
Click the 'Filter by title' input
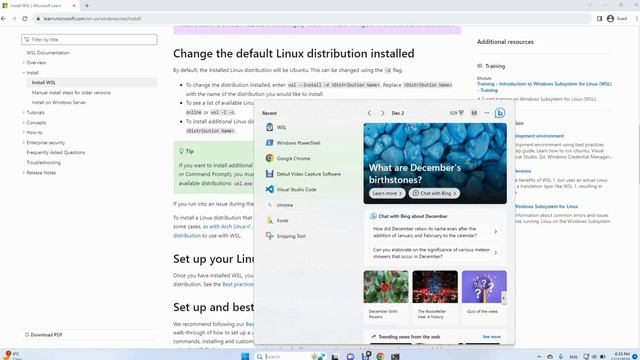(89, 40)
